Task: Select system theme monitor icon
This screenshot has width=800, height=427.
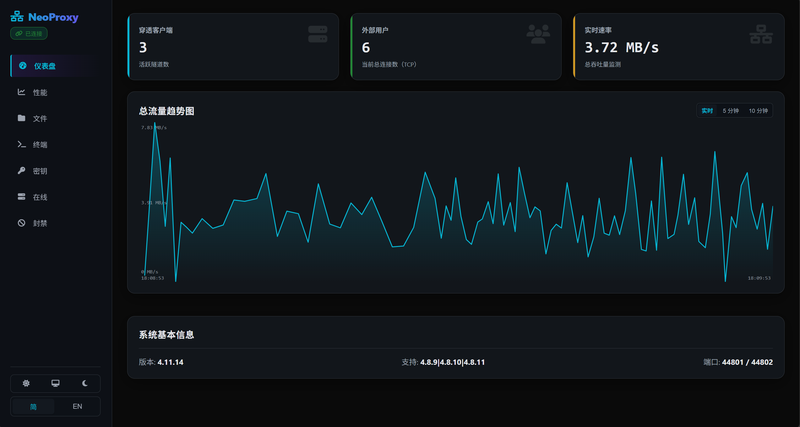Action: [x=56, y=383]
